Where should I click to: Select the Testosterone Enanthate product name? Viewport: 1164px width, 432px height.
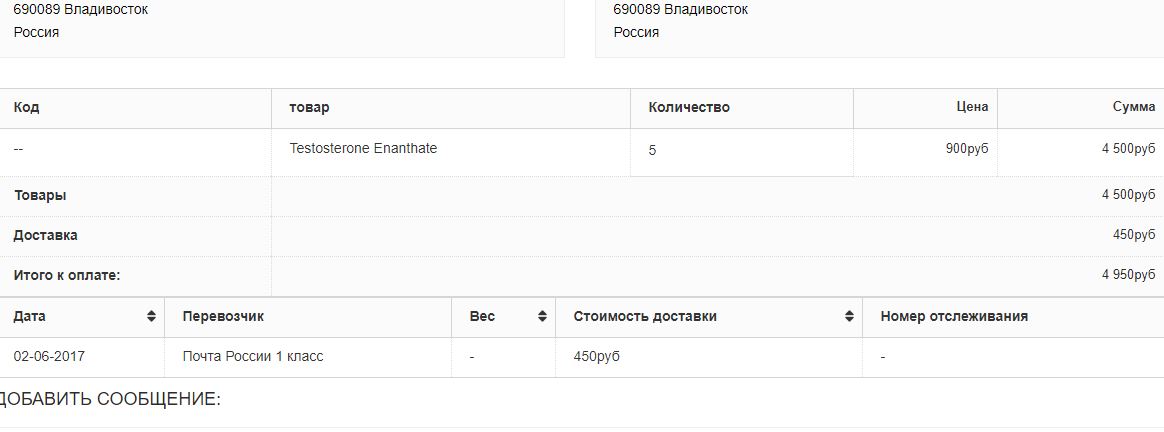click(x=363, y=149)
